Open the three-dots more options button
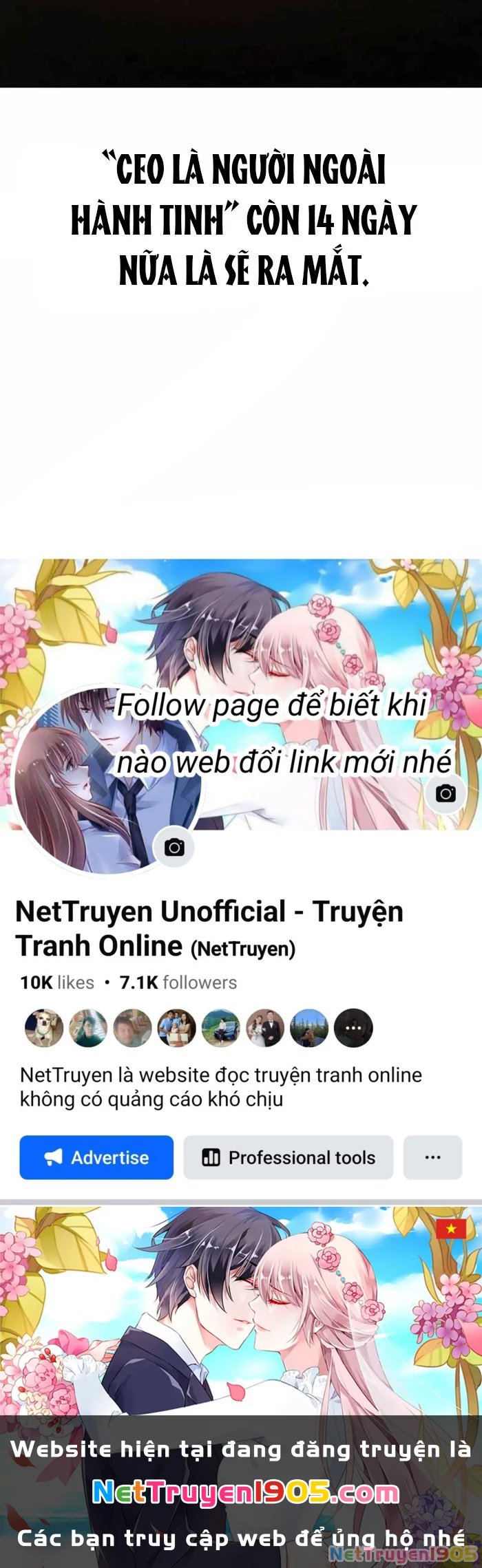Viewport: 482px width, 1568px height. click(432, 1157)
